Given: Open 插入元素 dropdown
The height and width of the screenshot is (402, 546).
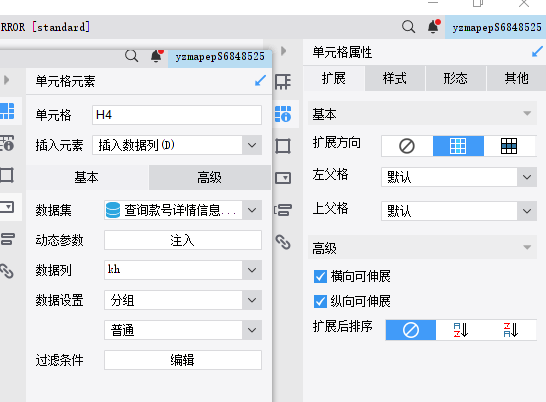Looking at the screenshot, I should pos(252,145).
